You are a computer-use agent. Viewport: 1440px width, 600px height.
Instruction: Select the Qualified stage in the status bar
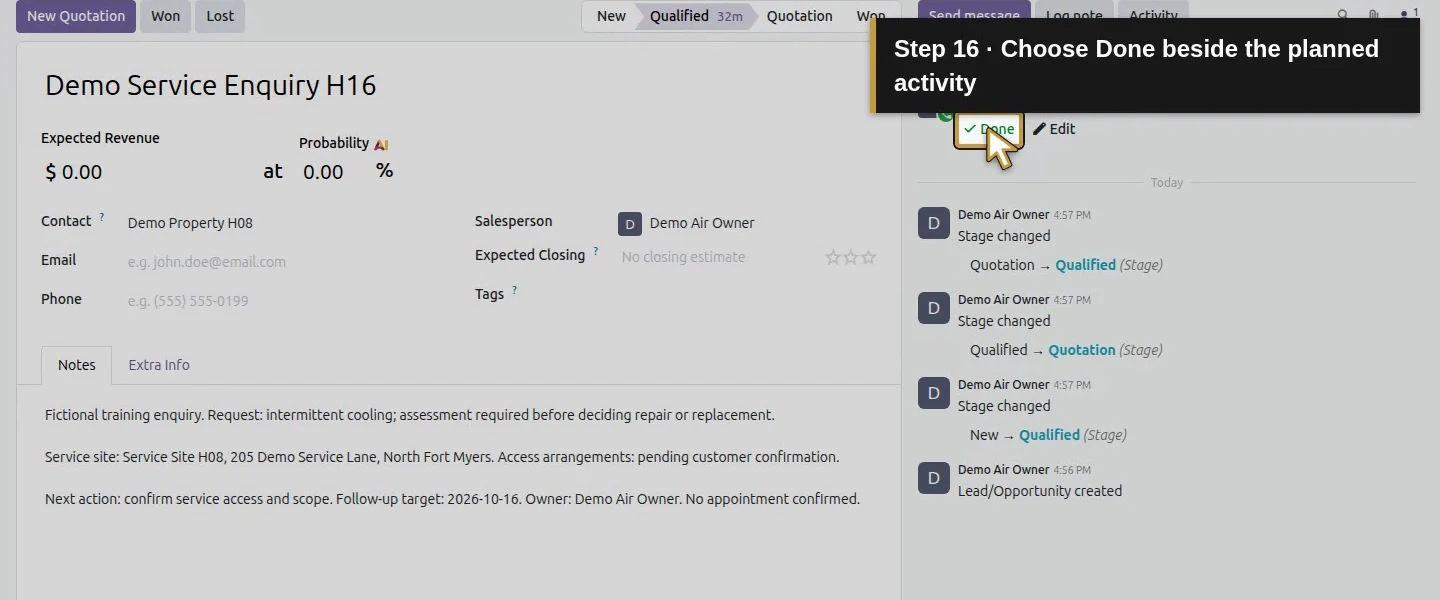point(694,16)
